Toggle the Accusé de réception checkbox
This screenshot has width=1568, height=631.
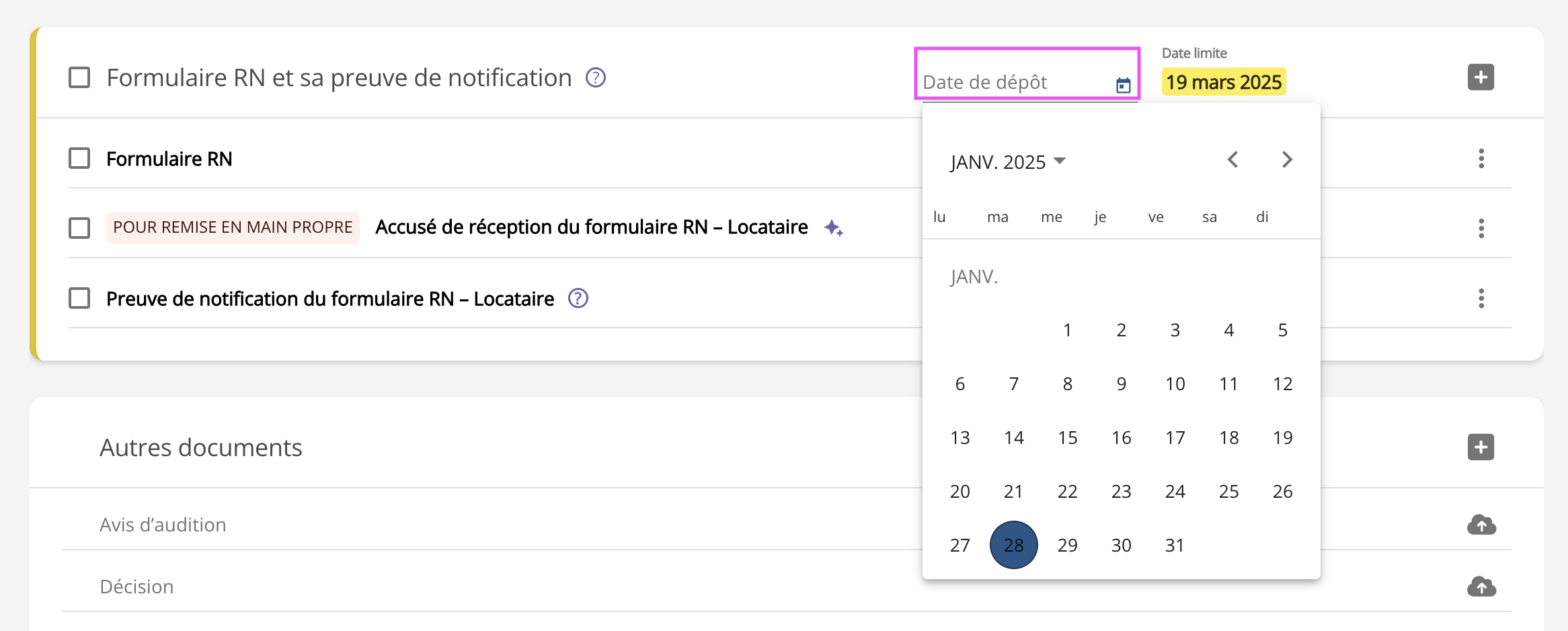[79, 228]
